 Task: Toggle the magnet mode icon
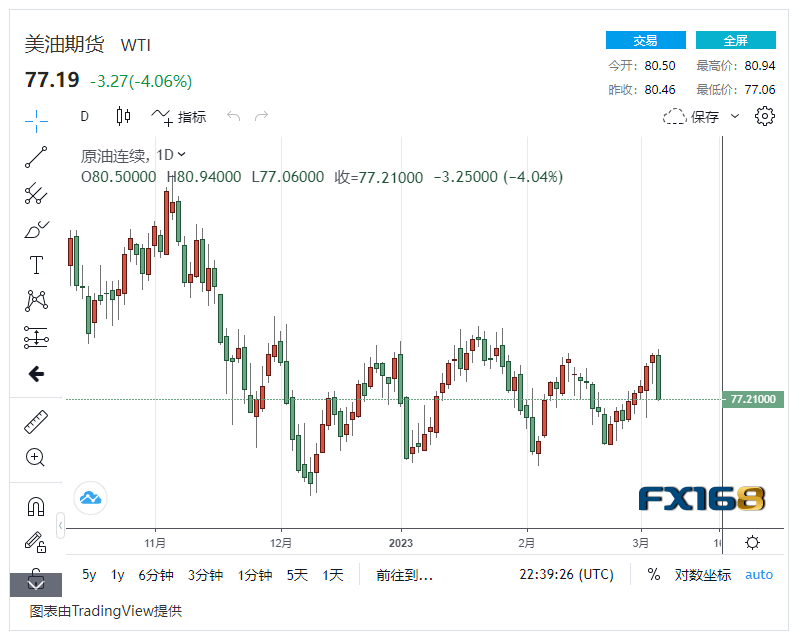(x=36, y=507)
